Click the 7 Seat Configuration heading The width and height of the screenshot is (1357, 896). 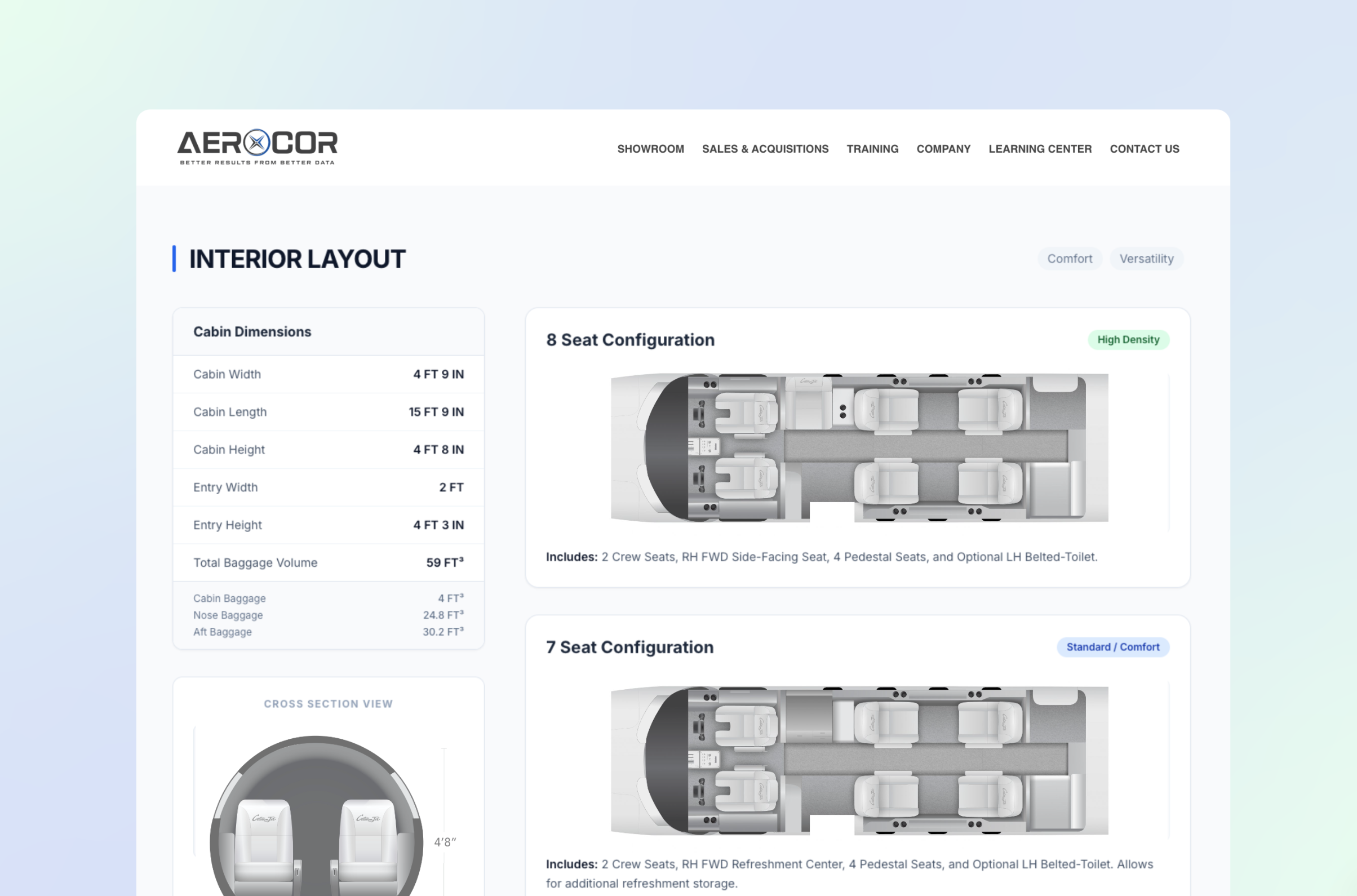(x=629, y=647)
